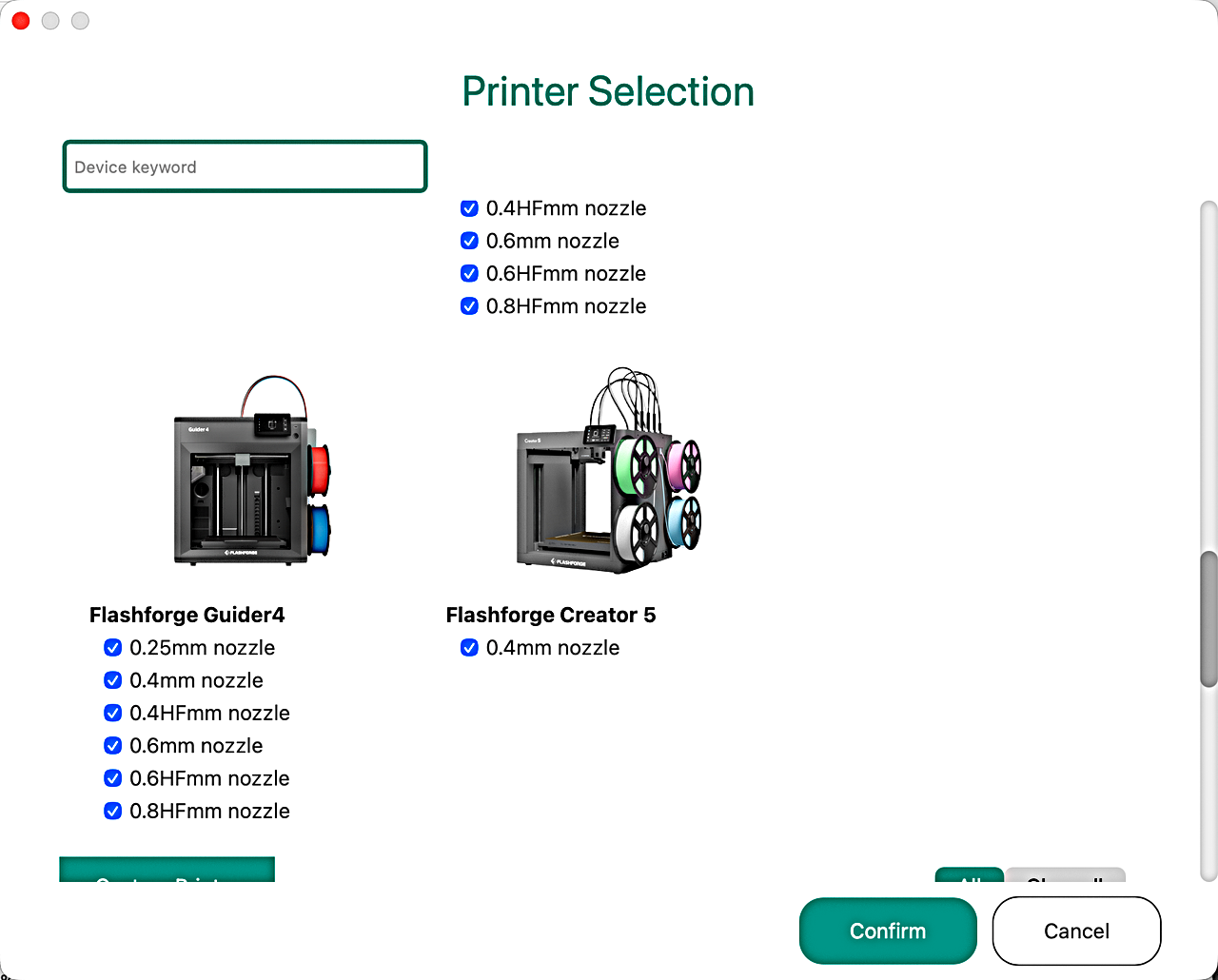The width and height of the screenshot is (1218, 980).
Task: Uncheck 0.8HFmm nozzle above the Creator 5 image
Action: 469,306
